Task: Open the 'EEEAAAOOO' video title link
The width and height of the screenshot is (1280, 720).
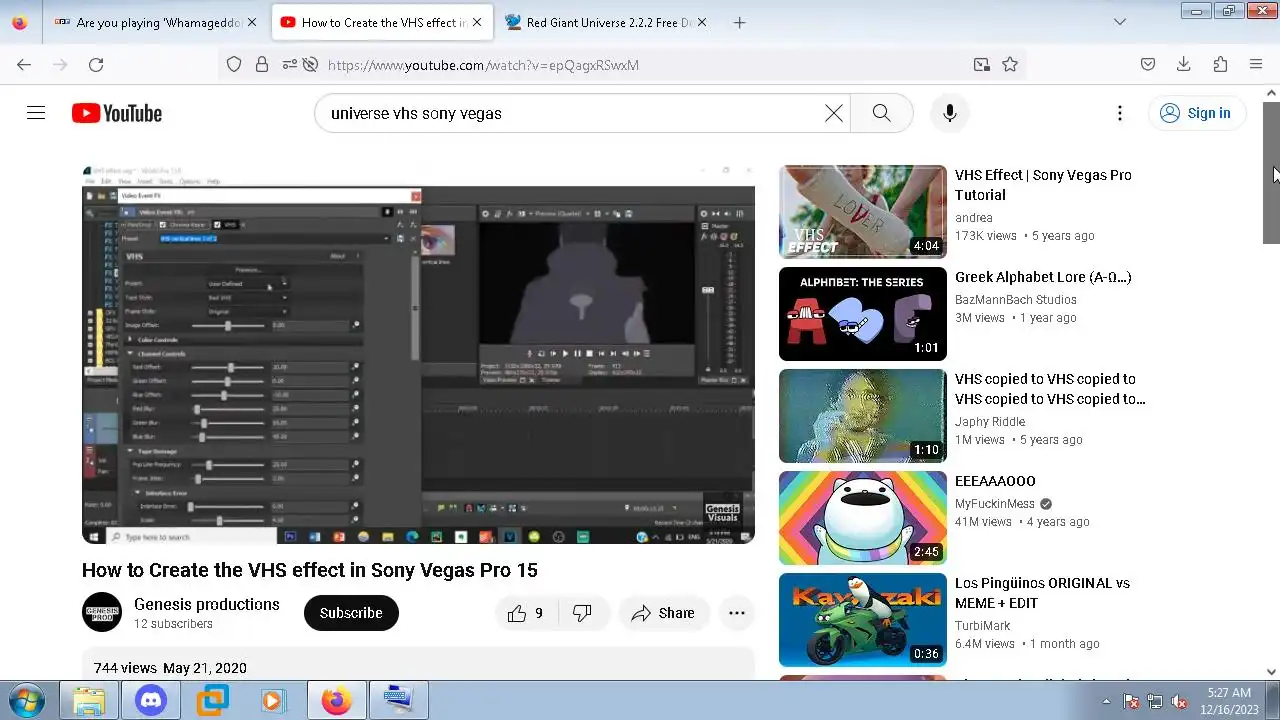Action: [995, 481]
